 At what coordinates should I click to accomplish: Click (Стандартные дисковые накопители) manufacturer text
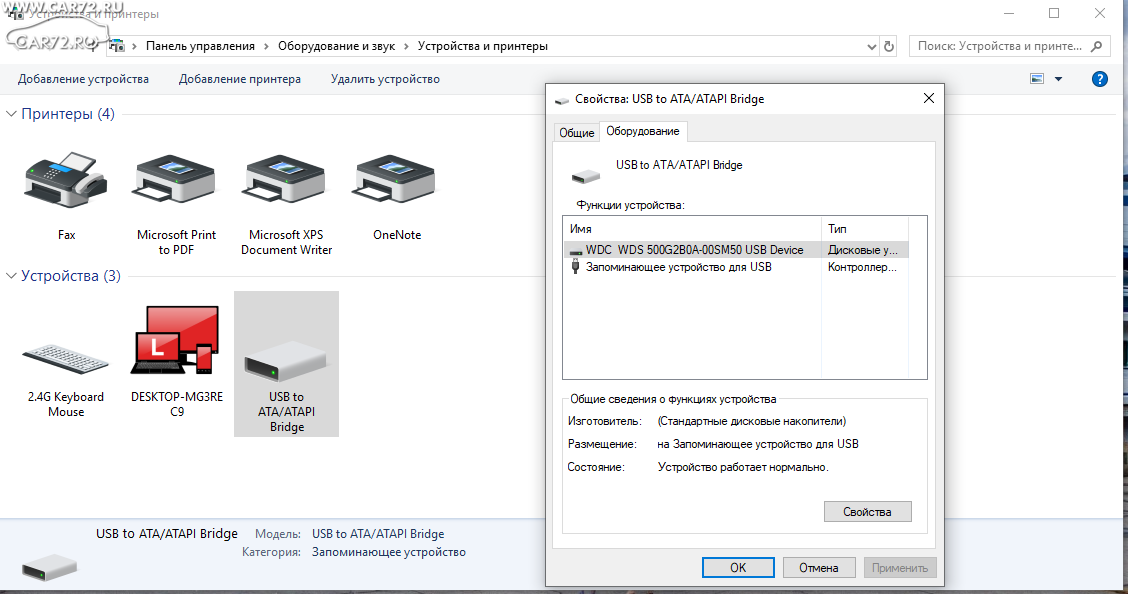point(752,421)
